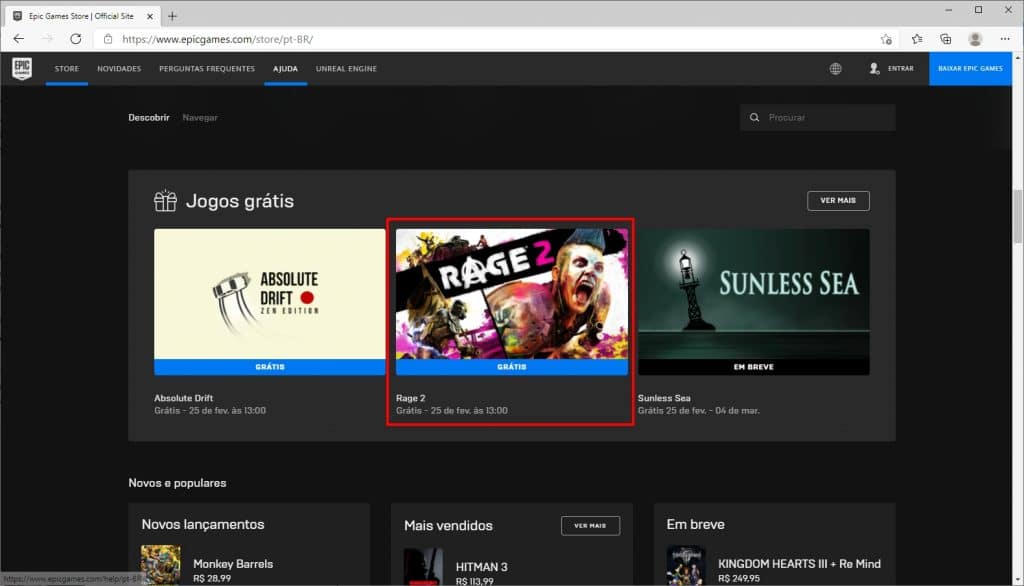Screen dimensions: 1024x586
Task: Click the Jogos grátis heading
Action: (240, 201)
